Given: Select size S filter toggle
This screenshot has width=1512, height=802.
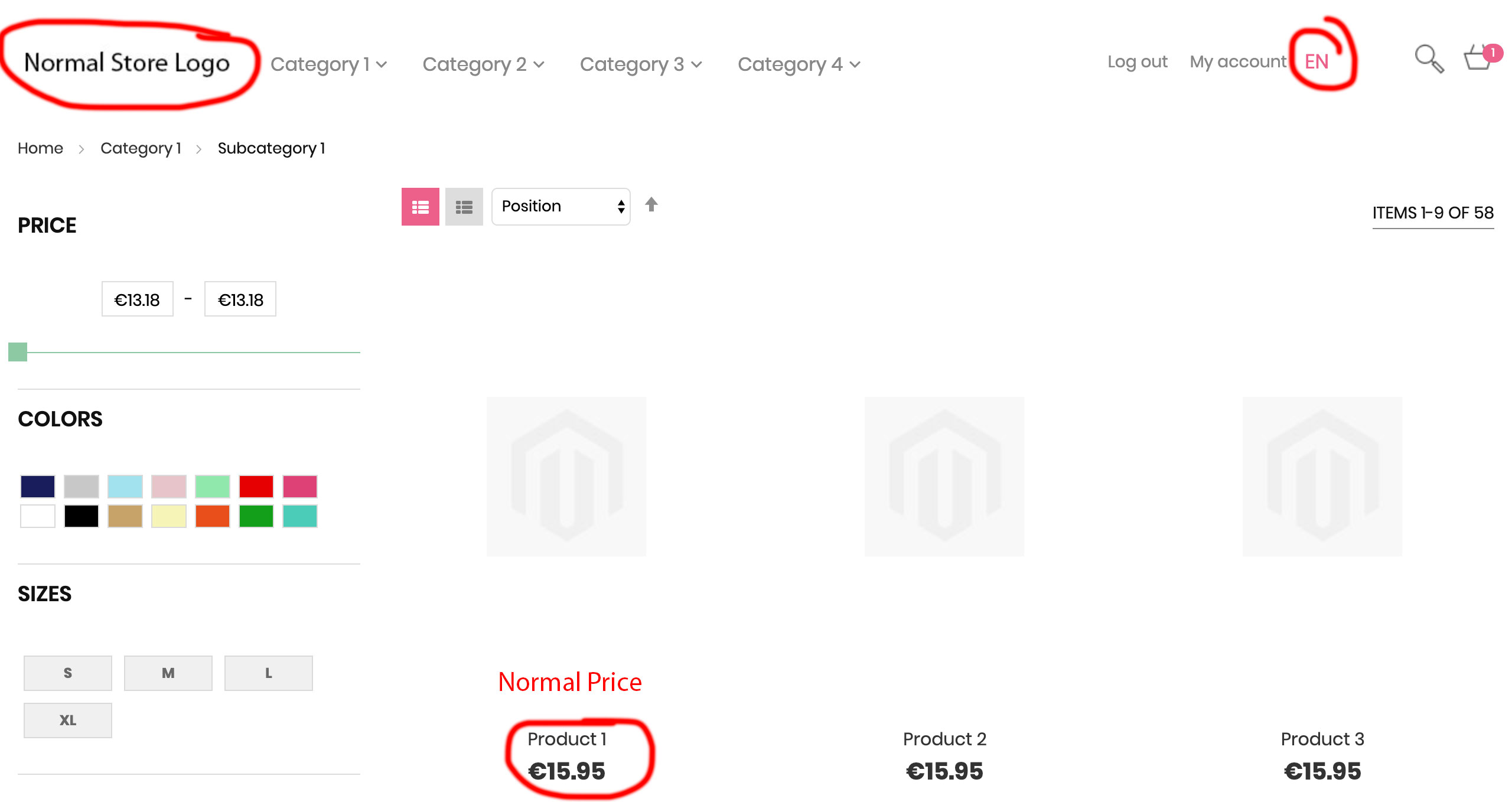Looking at the screenshot, I should [x=67, y=671].
